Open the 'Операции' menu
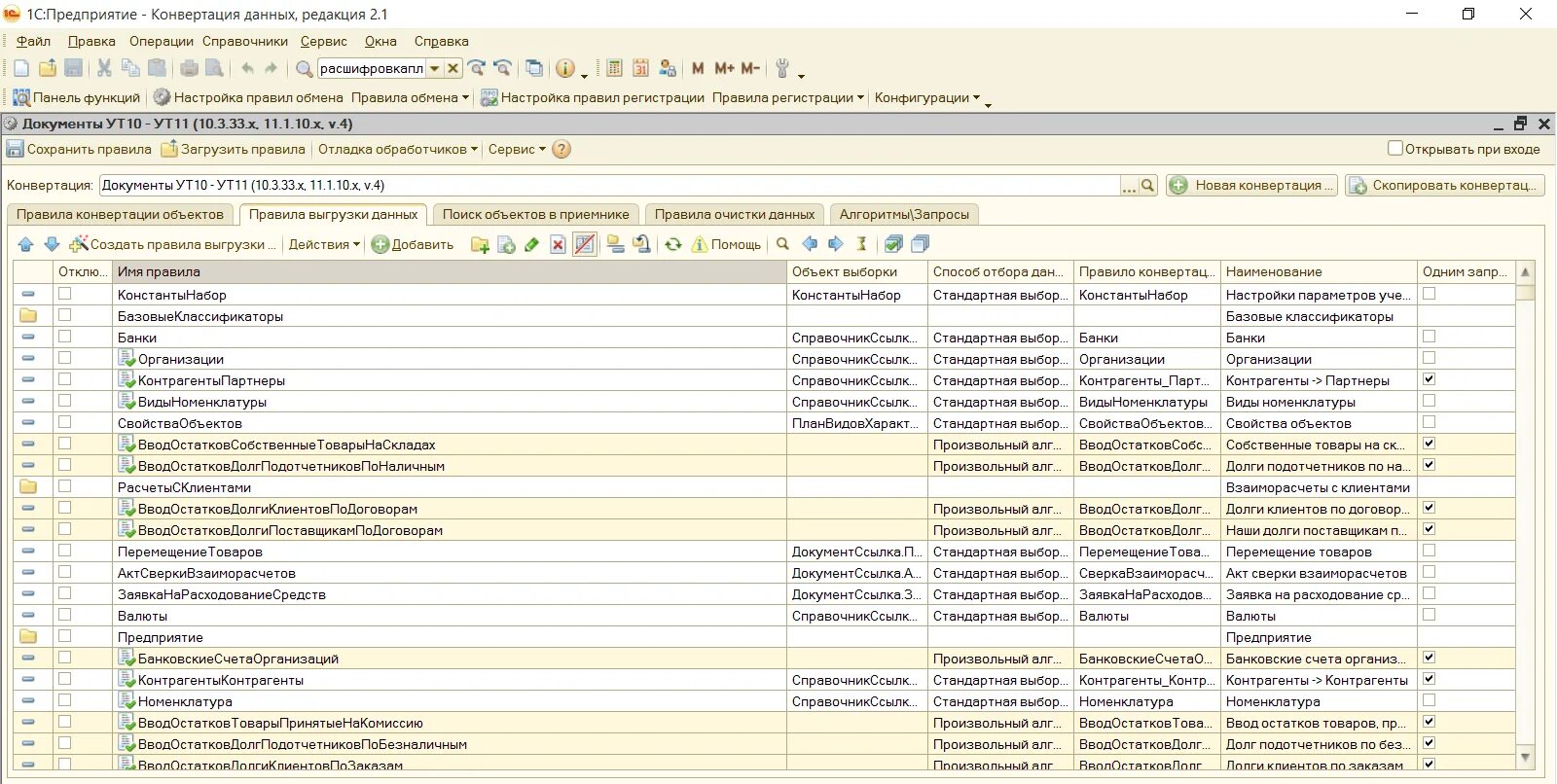This screenshot has width=1557, height=784. tap(162, 41)
